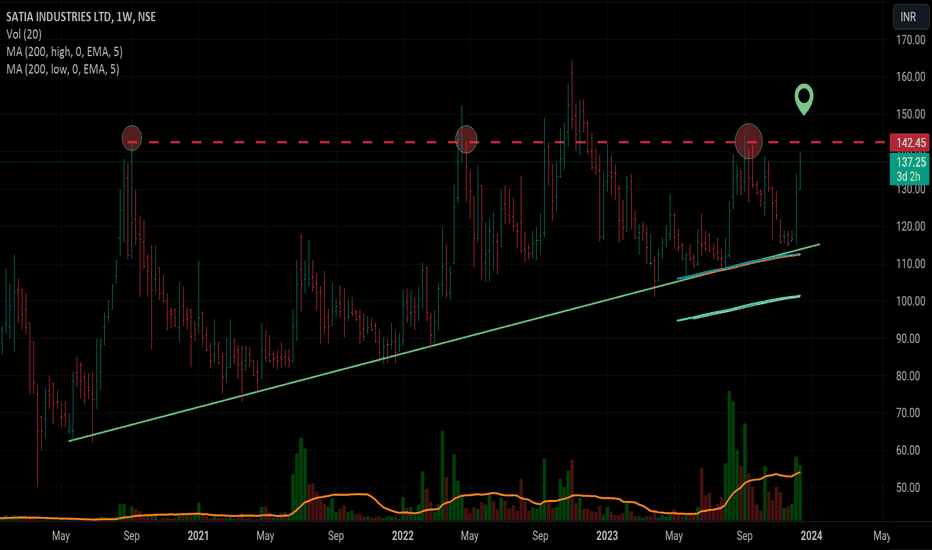
Task: Click the red circle near May 2022 peak
Action: 466,139
